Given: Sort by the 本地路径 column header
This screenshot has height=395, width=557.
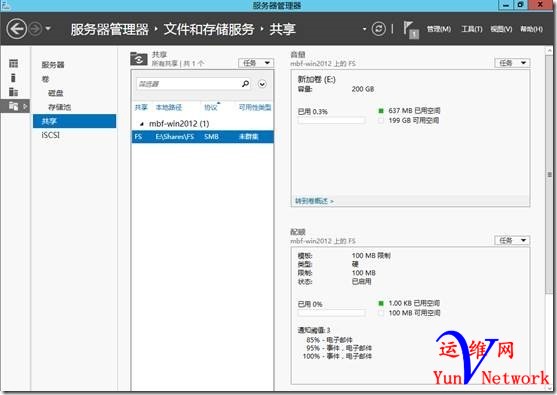Looking at the screenshot, I should [169, 107].
